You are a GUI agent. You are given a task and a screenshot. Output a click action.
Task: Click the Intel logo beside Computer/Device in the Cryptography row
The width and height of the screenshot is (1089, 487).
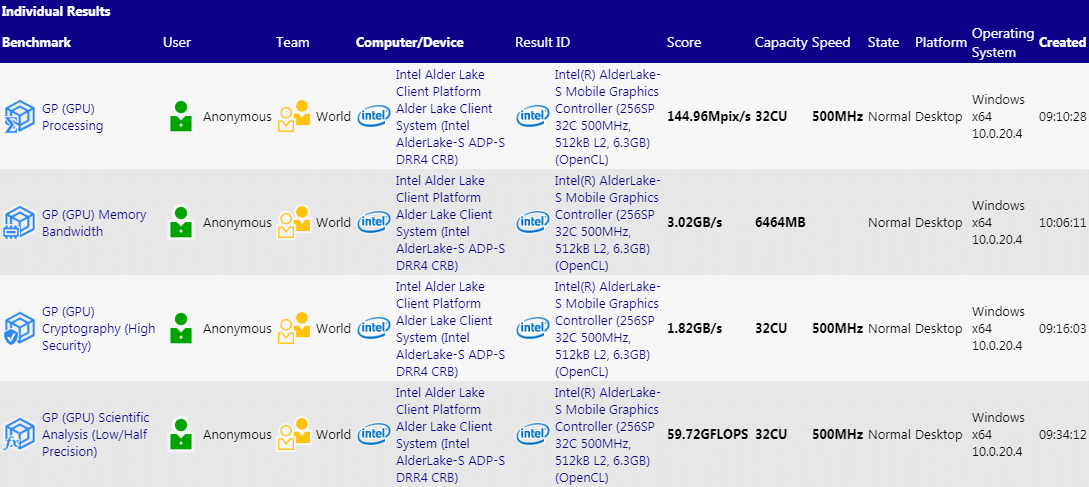tap(374, 329)
